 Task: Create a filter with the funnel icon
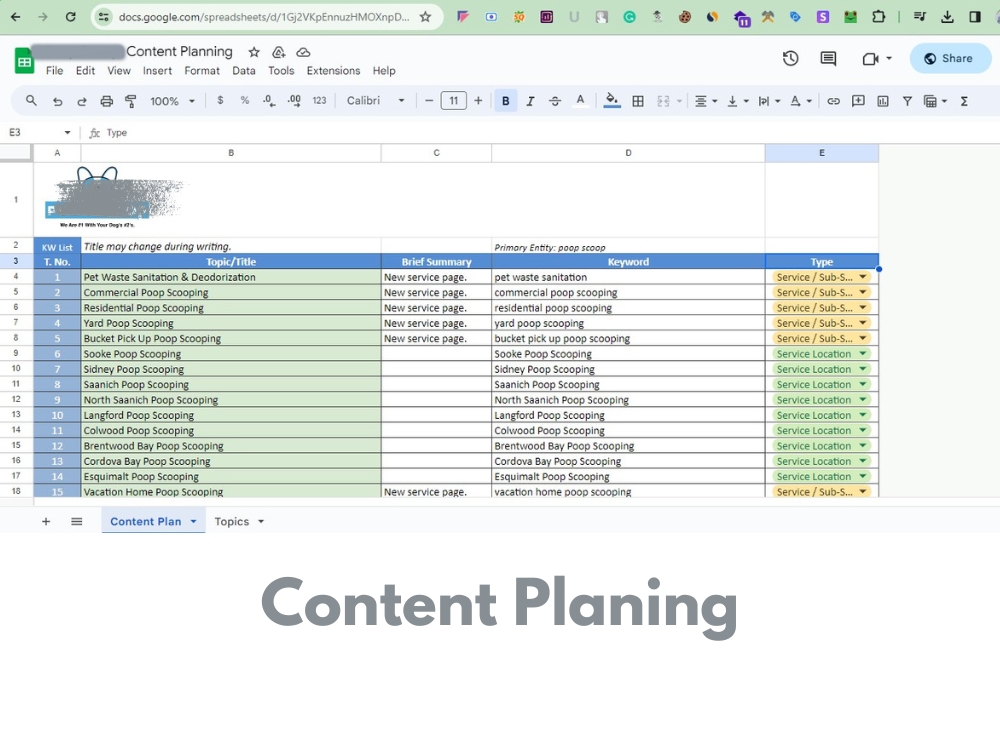[x=906, y=100]
